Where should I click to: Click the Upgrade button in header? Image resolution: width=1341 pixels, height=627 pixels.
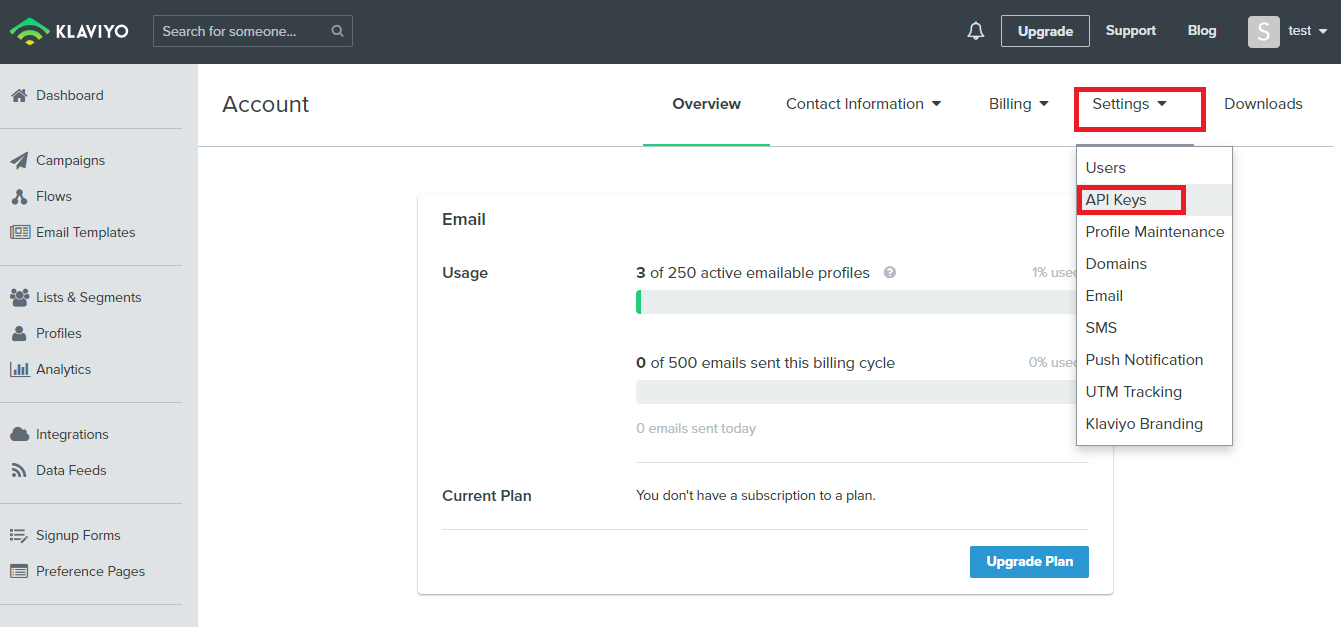(x=1045, y=31)
